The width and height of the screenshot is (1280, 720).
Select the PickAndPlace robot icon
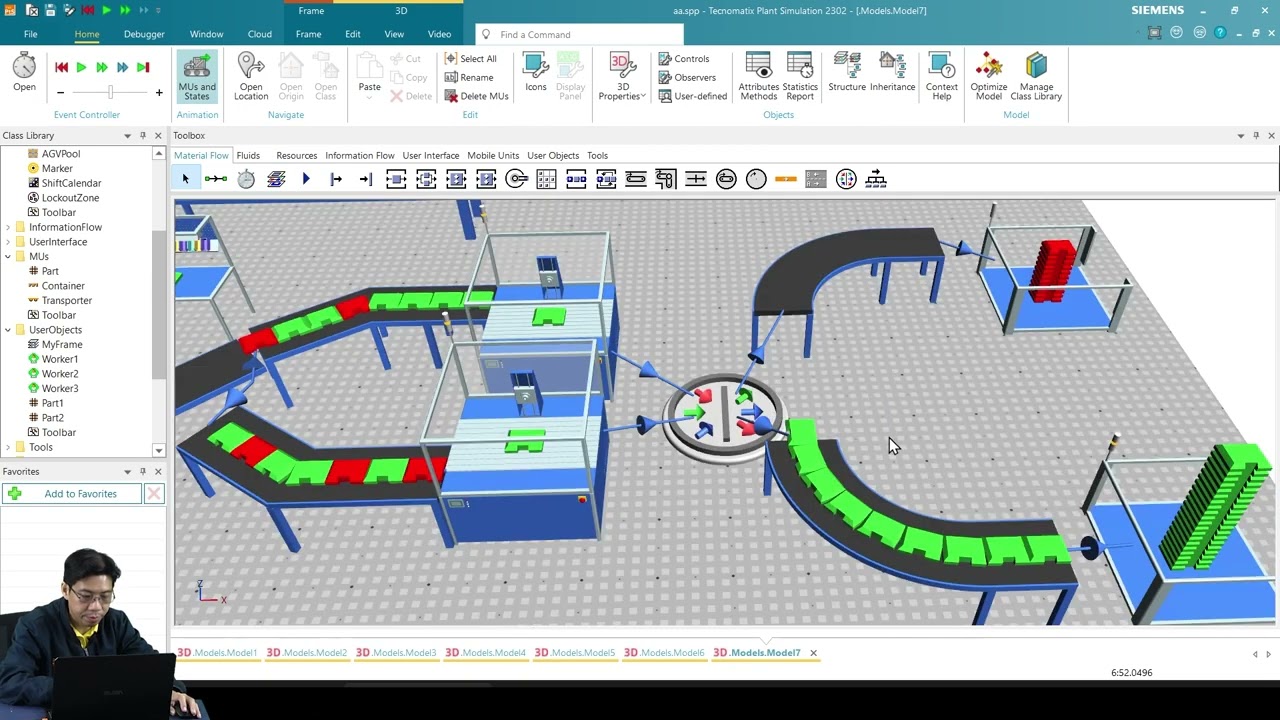[516, 179]
